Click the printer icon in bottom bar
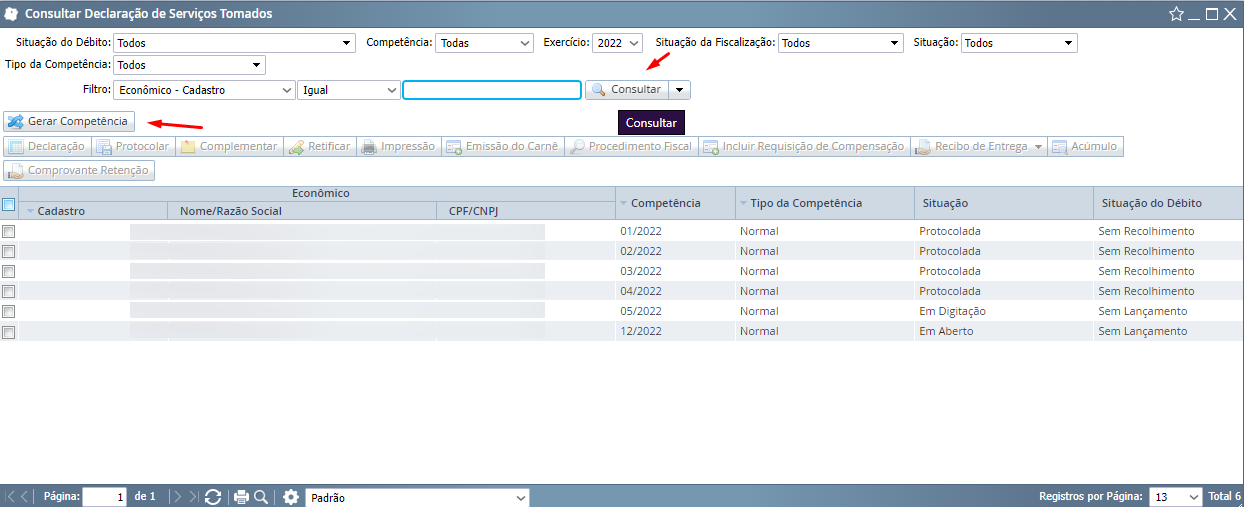The height and width of the screenshot is (507, 1245). click(241, 497)
